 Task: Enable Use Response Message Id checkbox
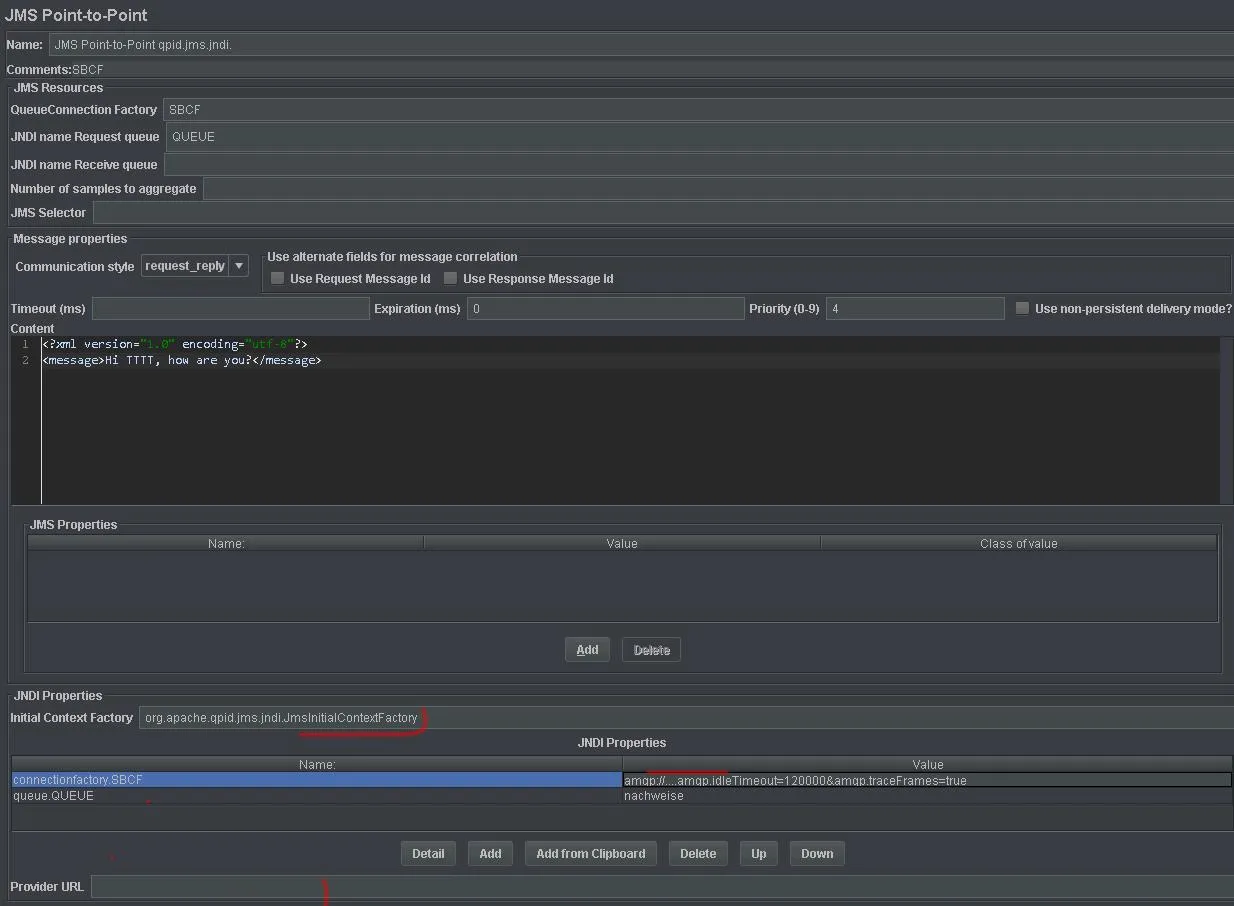click(x=451, y=279)
